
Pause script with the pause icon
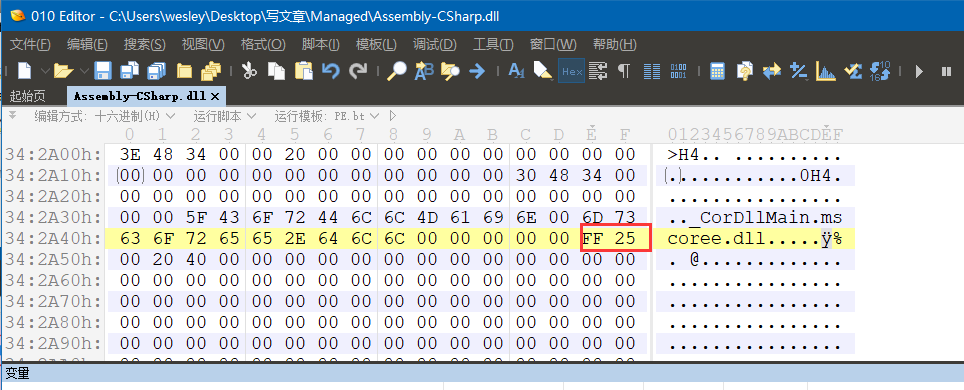(x=946, y=71)
